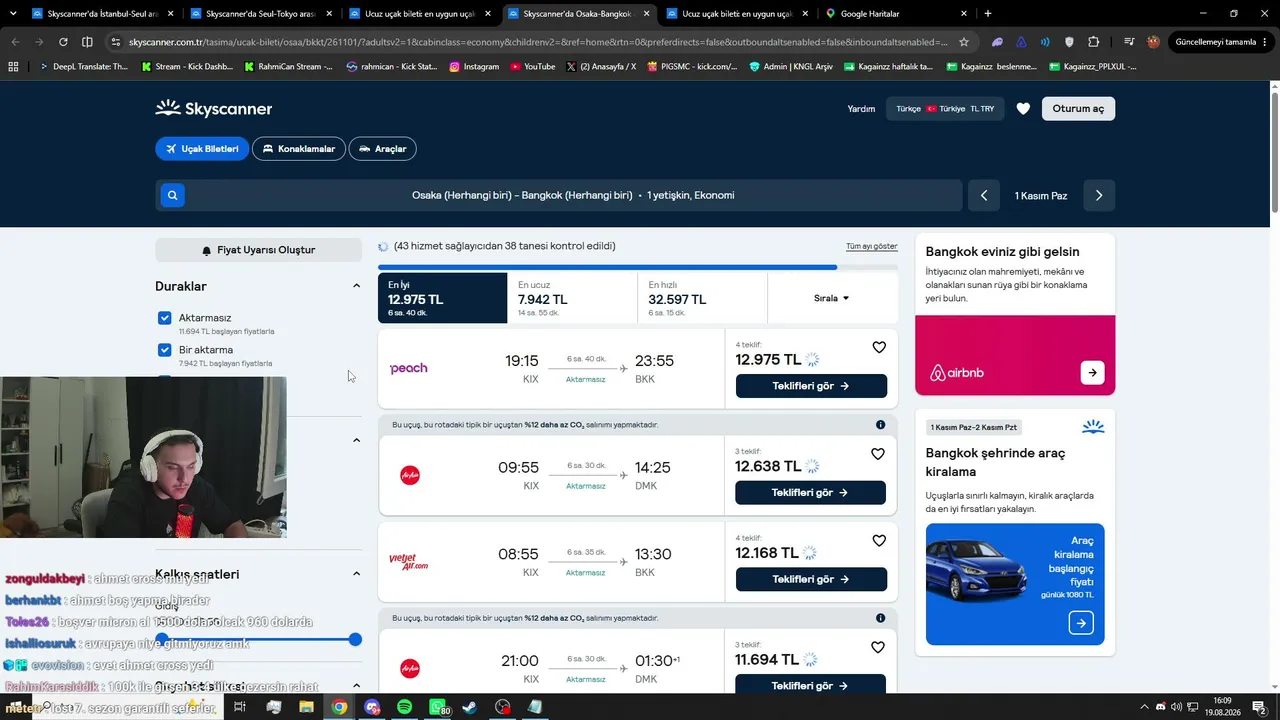
Task: Switch to Araçlar tab
Action: pos(383,149)
